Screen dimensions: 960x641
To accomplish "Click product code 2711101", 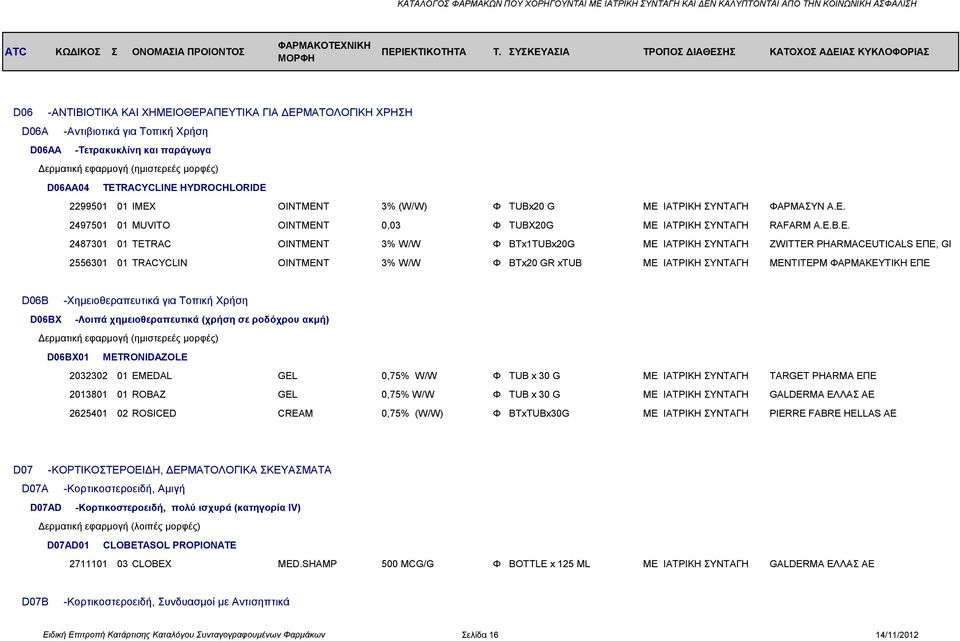I will (x=88, y=564).
